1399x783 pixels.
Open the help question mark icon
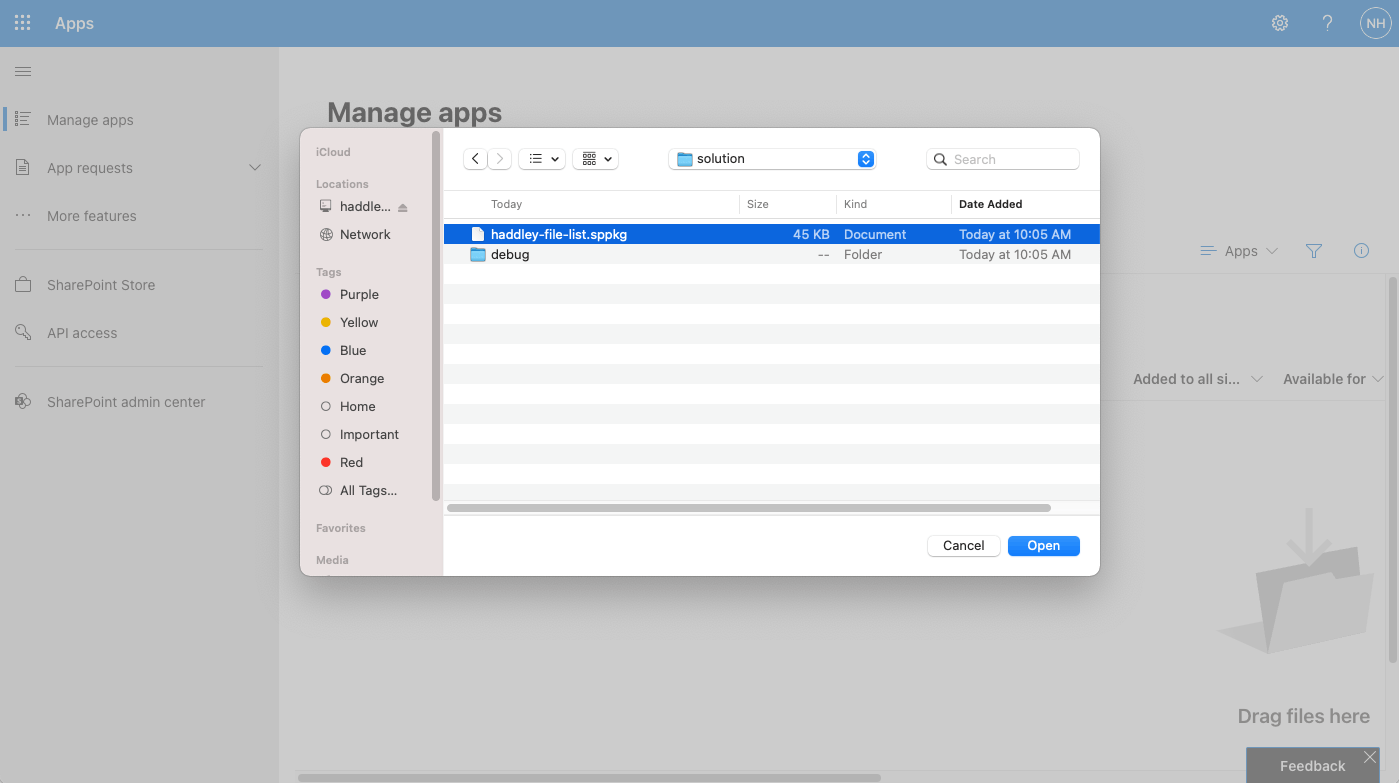1328,23
